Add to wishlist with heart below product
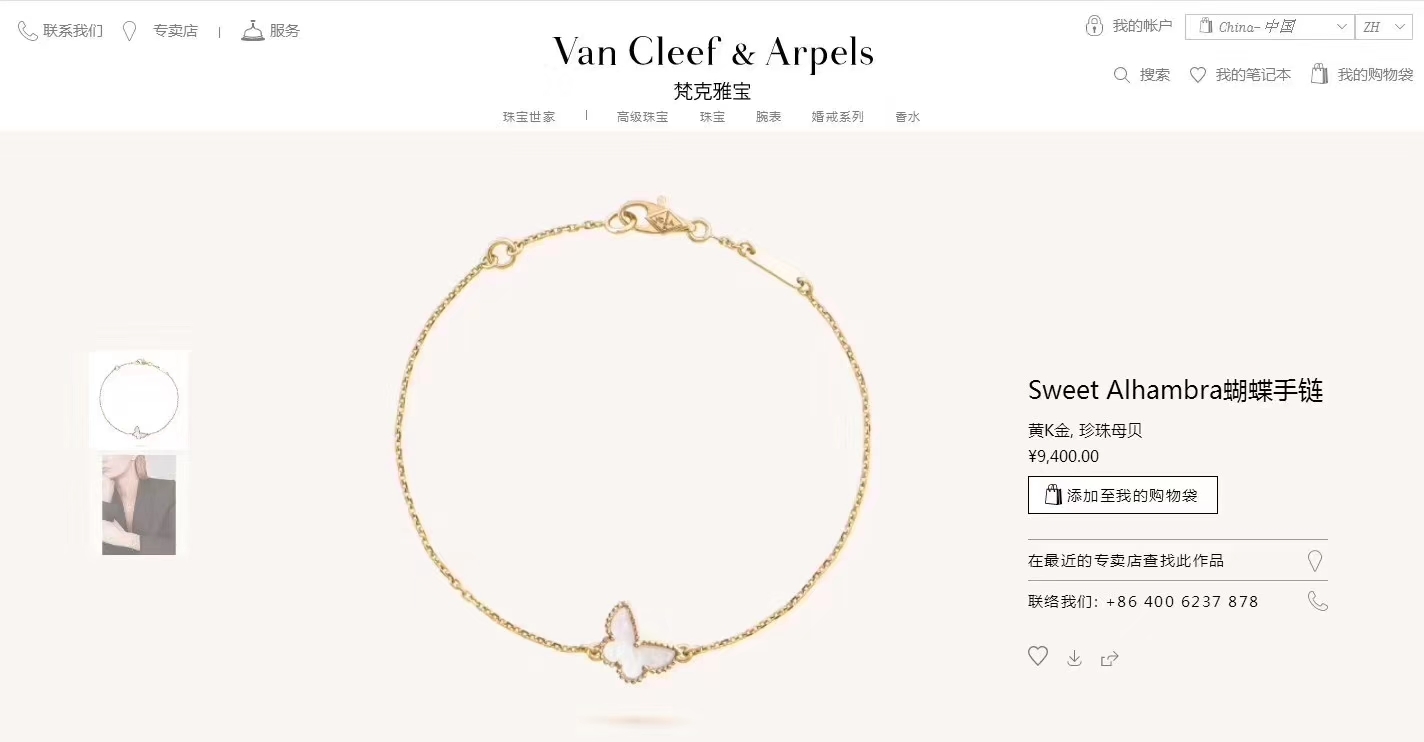The width and height of the screenshot is (1424, 742). 1038,656
